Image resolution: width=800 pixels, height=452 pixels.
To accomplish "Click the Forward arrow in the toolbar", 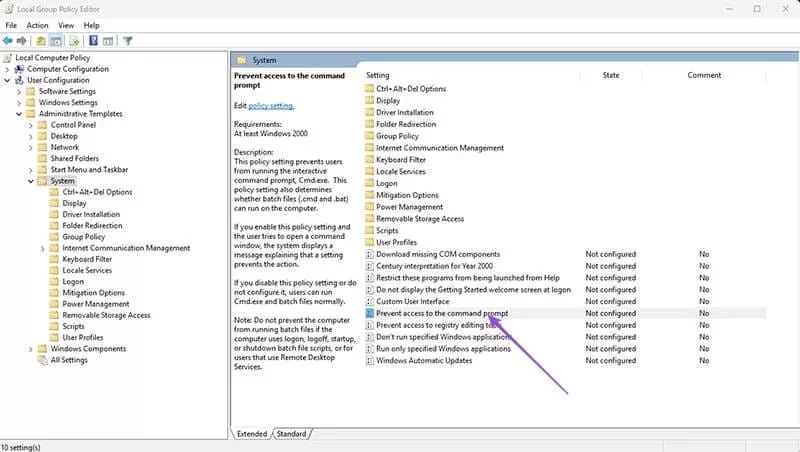I will pyautogui.click(x=21, y=41).
